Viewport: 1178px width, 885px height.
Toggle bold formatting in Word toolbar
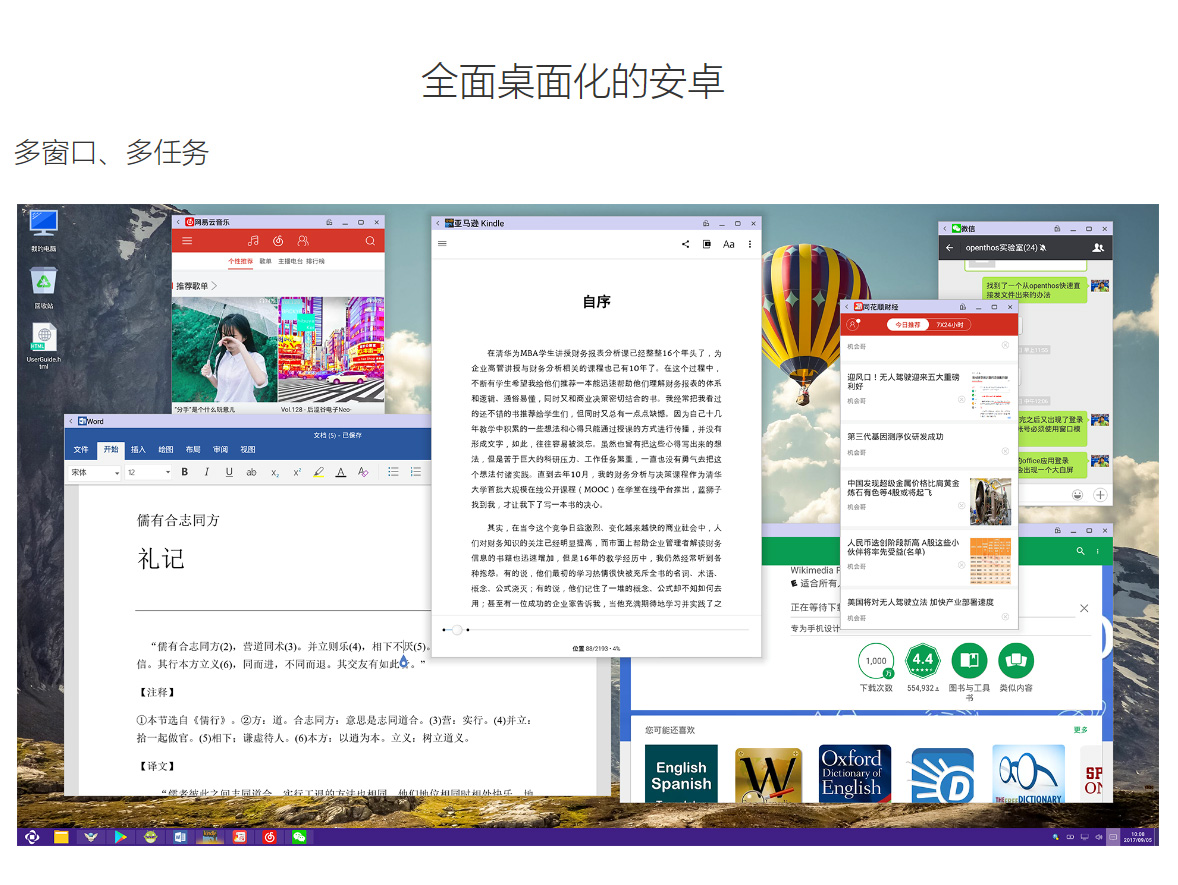tap(184, 472)
